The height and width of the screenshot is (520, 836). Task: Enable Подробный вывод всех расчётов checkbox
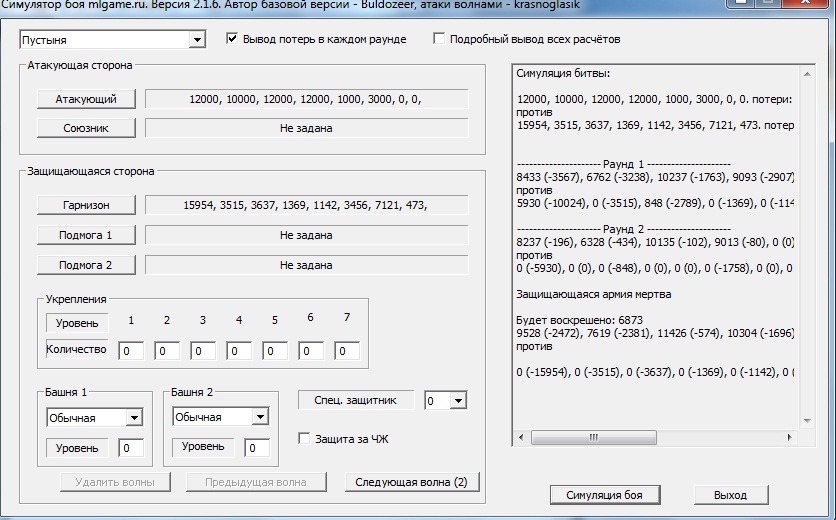click(x=439, y=40)
